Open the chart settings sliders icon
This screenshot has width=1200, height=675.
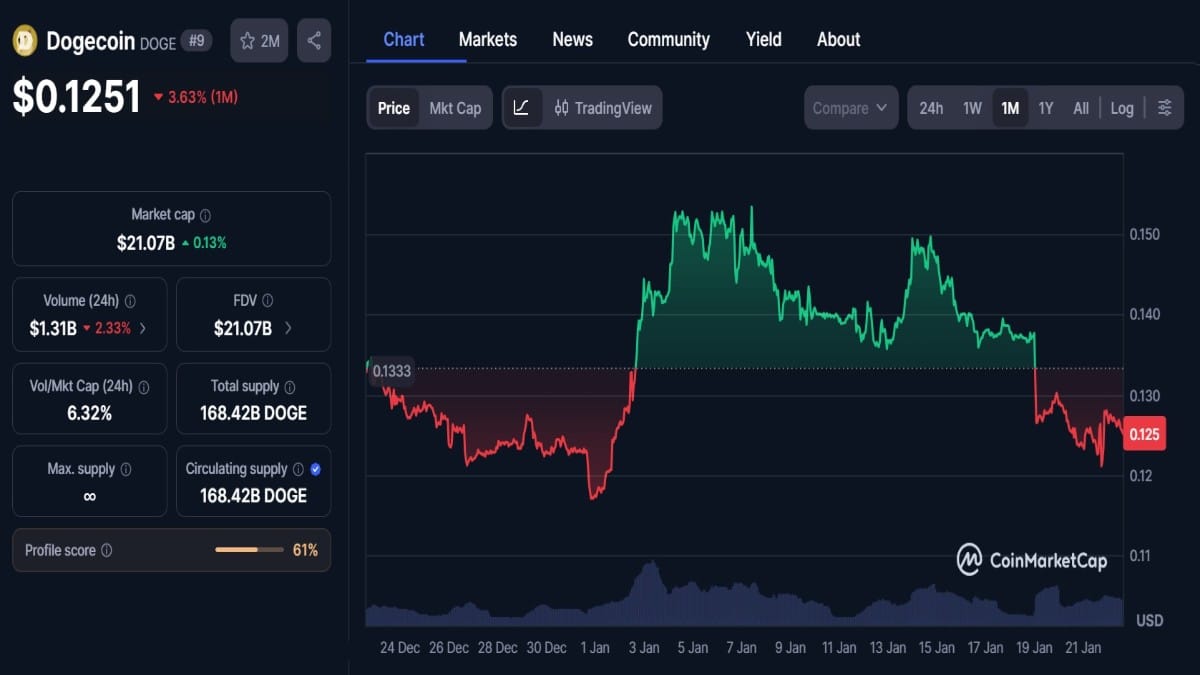click(x=1164, y=107)
